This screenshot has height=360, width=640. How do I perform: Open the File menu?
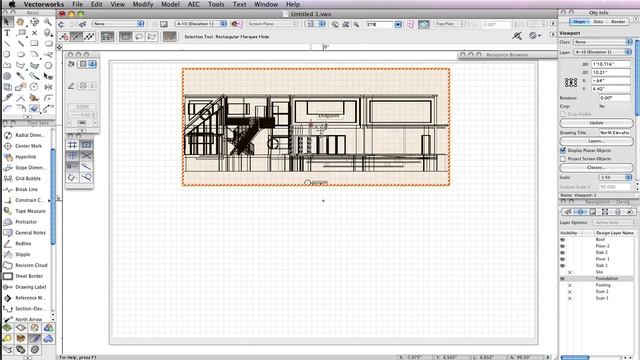pyautogui.click(x=78, y=4)
